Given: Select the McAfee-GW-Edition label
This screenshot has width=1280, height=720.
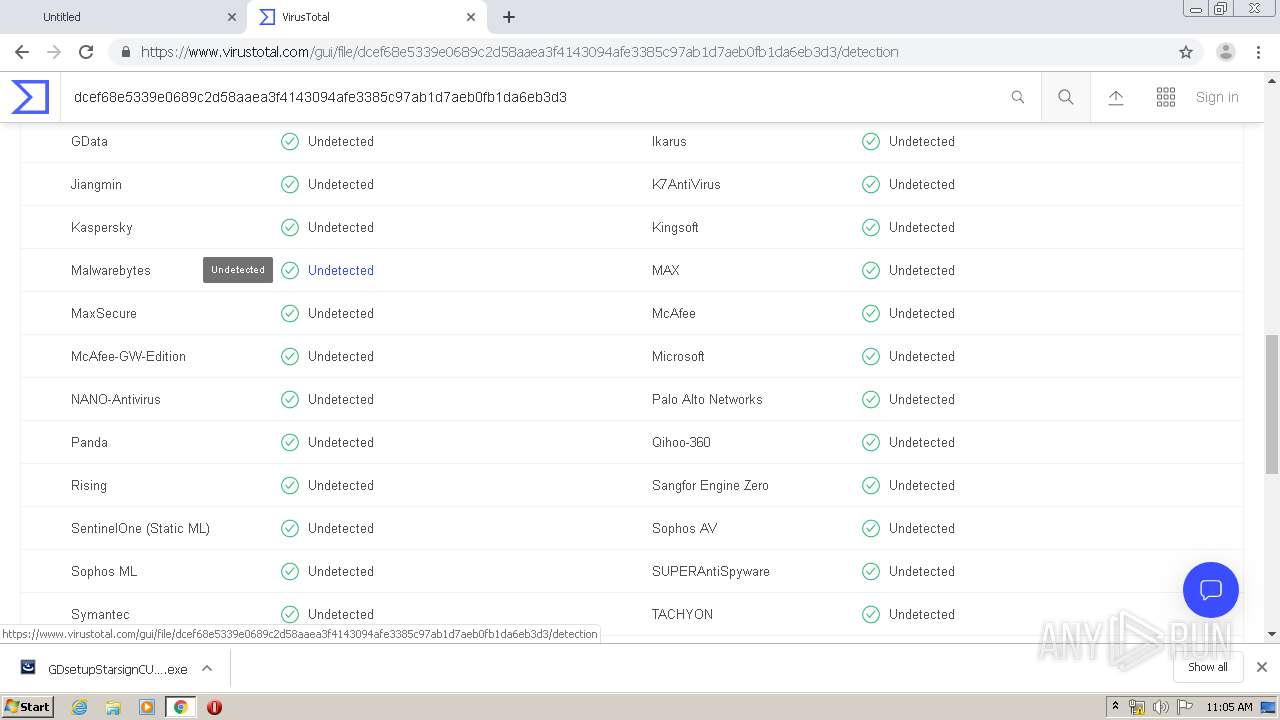Looking at the screenshot, I should point(128,356).
